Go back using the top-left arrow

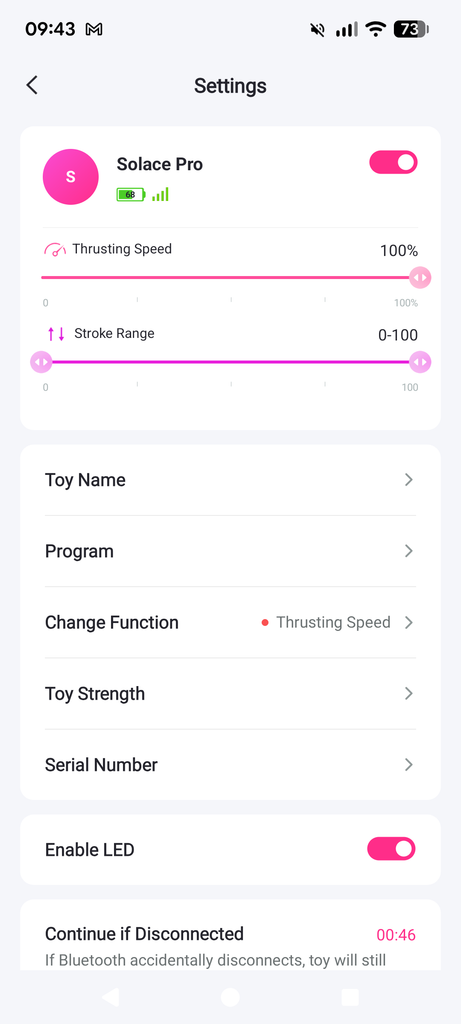pos(31,85)
